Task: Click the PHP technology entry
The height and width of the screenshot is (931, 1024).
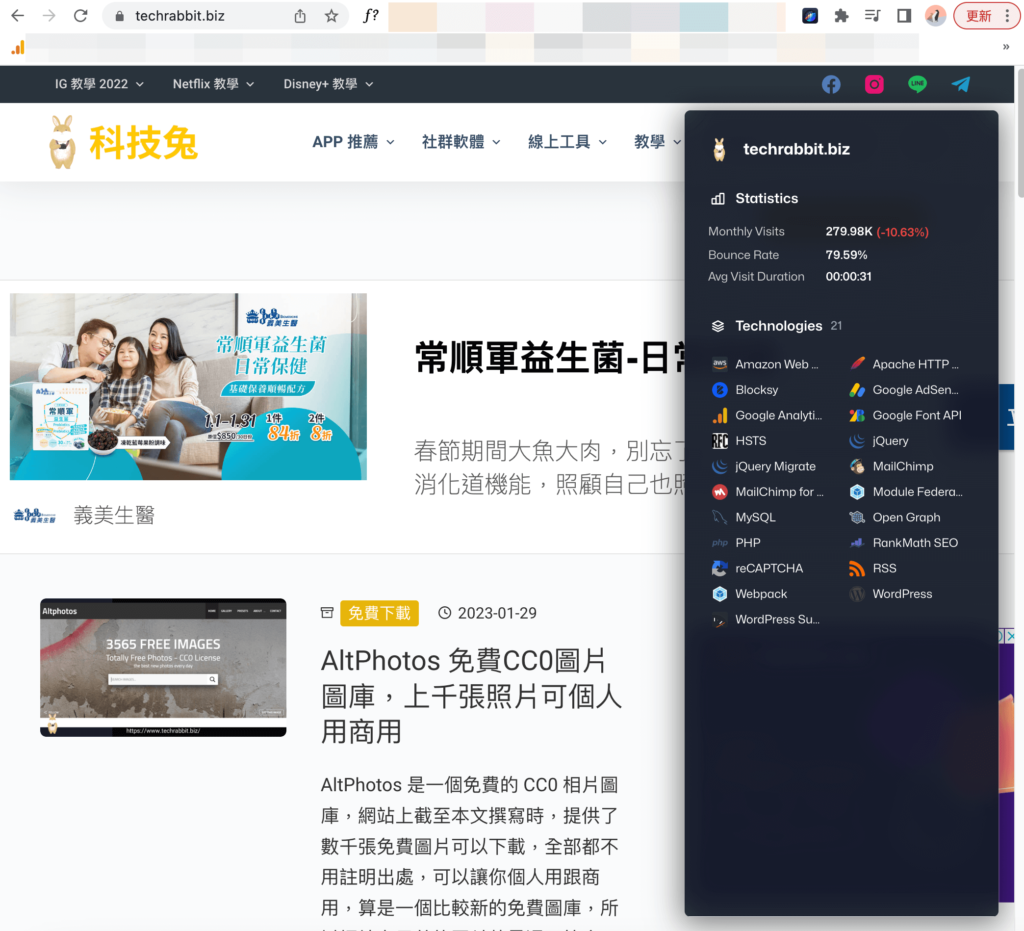Action: 736,543
